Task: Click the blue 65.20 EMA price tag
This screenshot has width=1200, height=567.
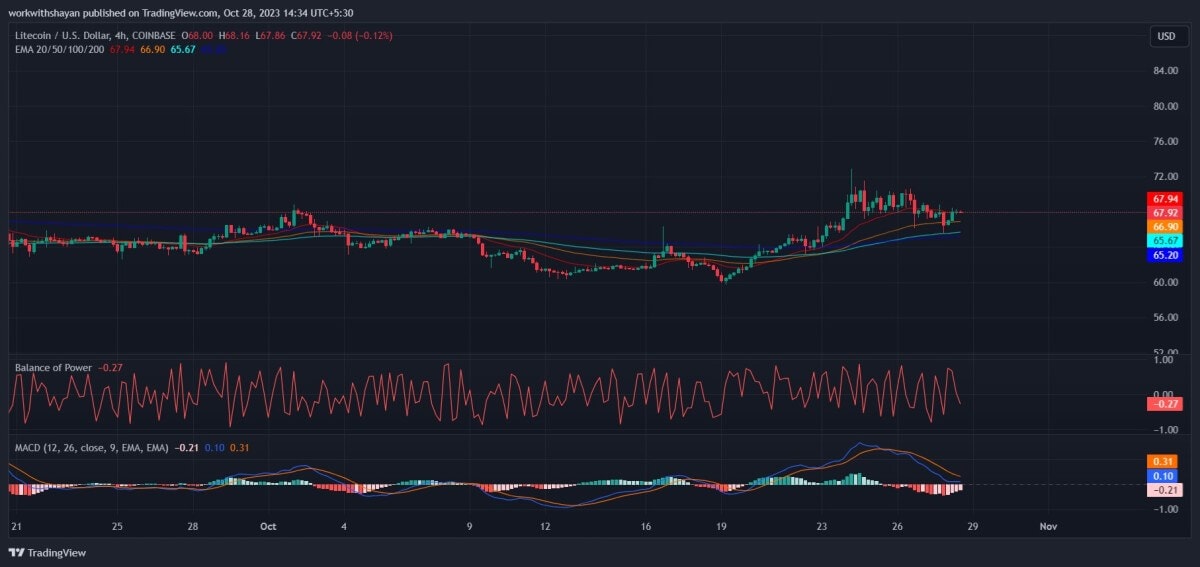Action: click(x=1165, y=255)
